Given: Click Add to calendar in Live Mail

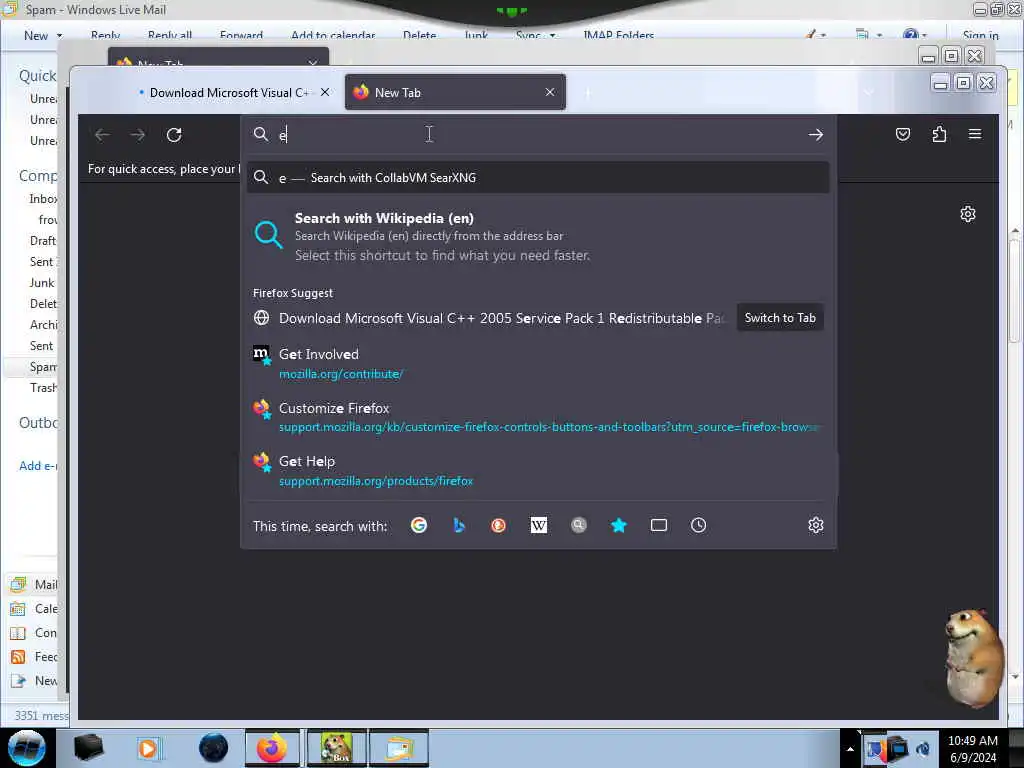Looking at the screenshot, I should coord(333,35).
